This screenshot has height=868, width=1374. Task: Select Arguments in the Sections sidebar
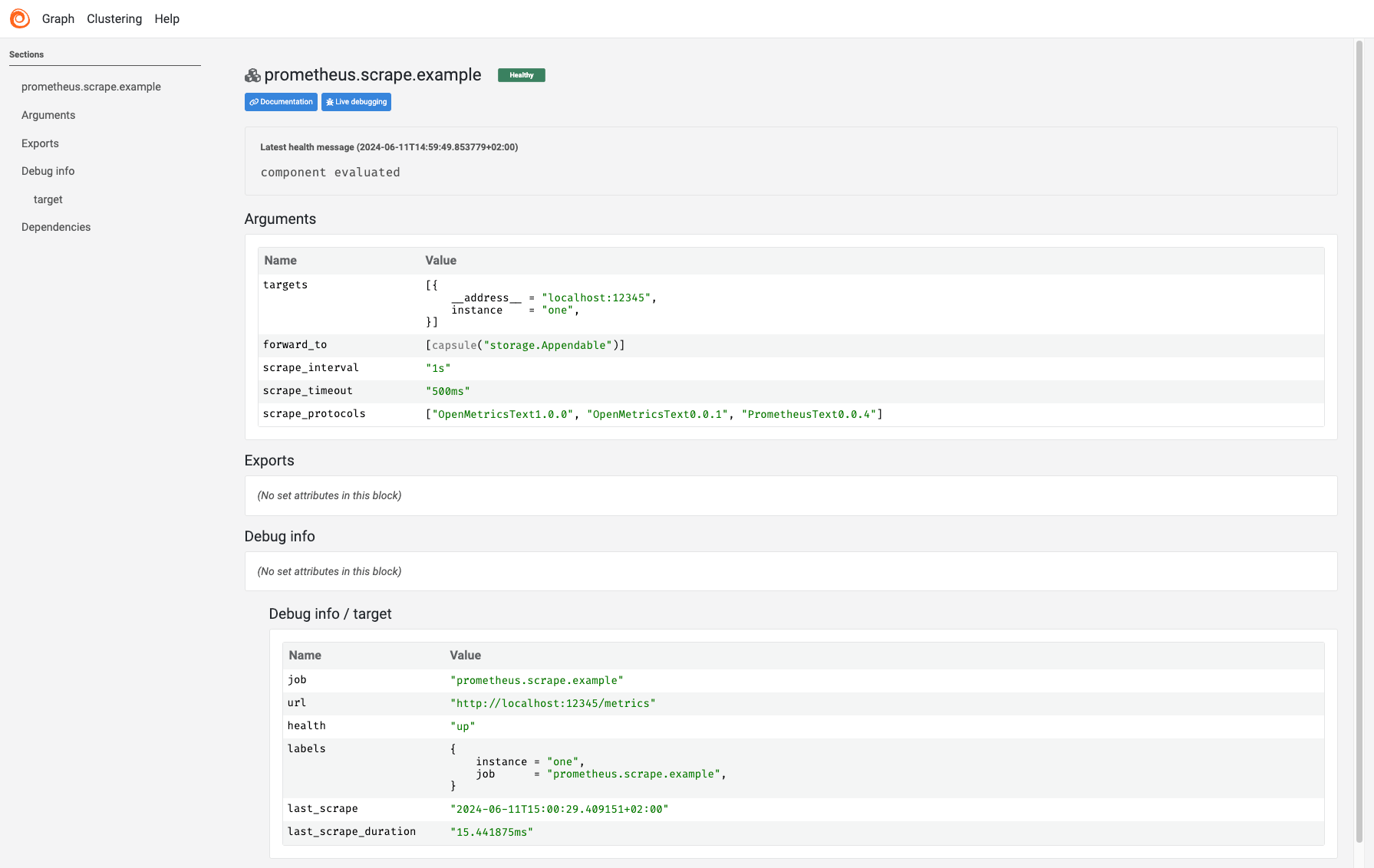[48, 115]
